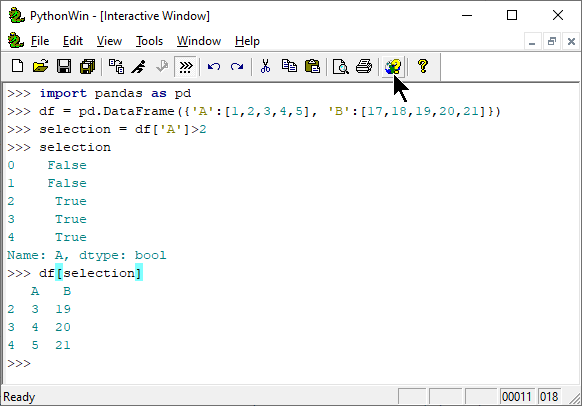This screenshot has height=406, width=582.
Task: Restore the inner Interactive Window
Action: [552, 41]
